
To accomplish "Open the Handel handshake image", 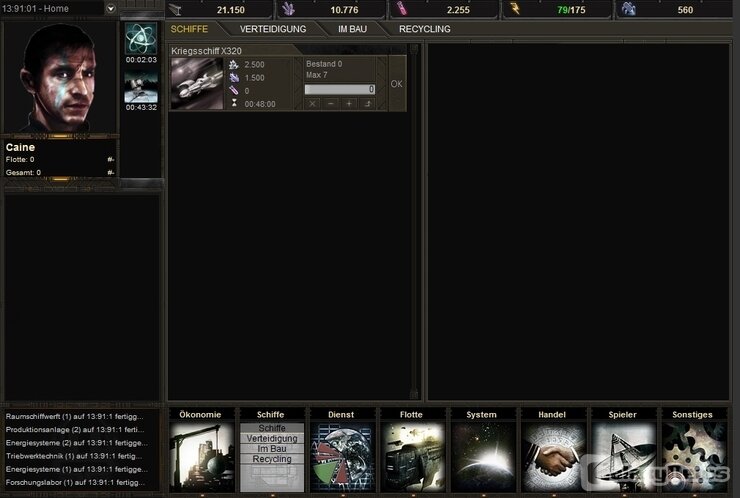I will [553, 457].
